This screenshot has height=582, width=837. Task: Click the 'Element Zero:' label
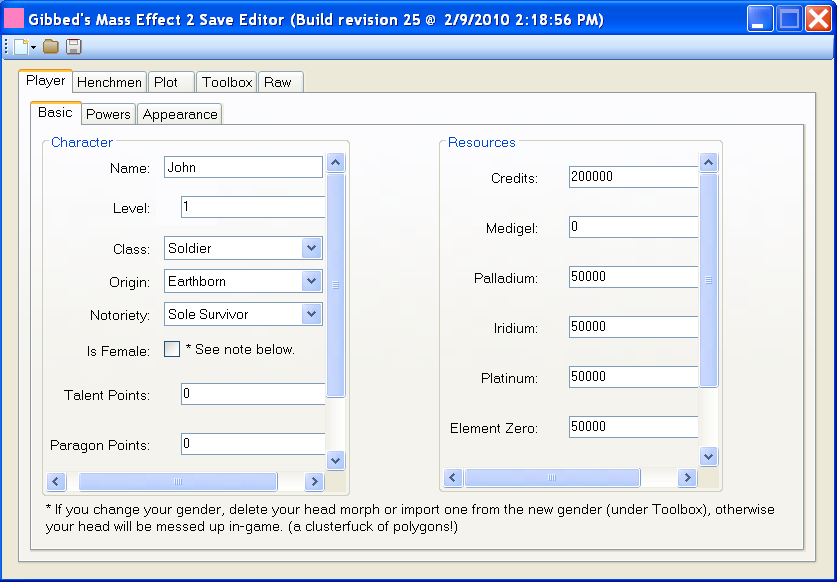click(x=494, y=428)
